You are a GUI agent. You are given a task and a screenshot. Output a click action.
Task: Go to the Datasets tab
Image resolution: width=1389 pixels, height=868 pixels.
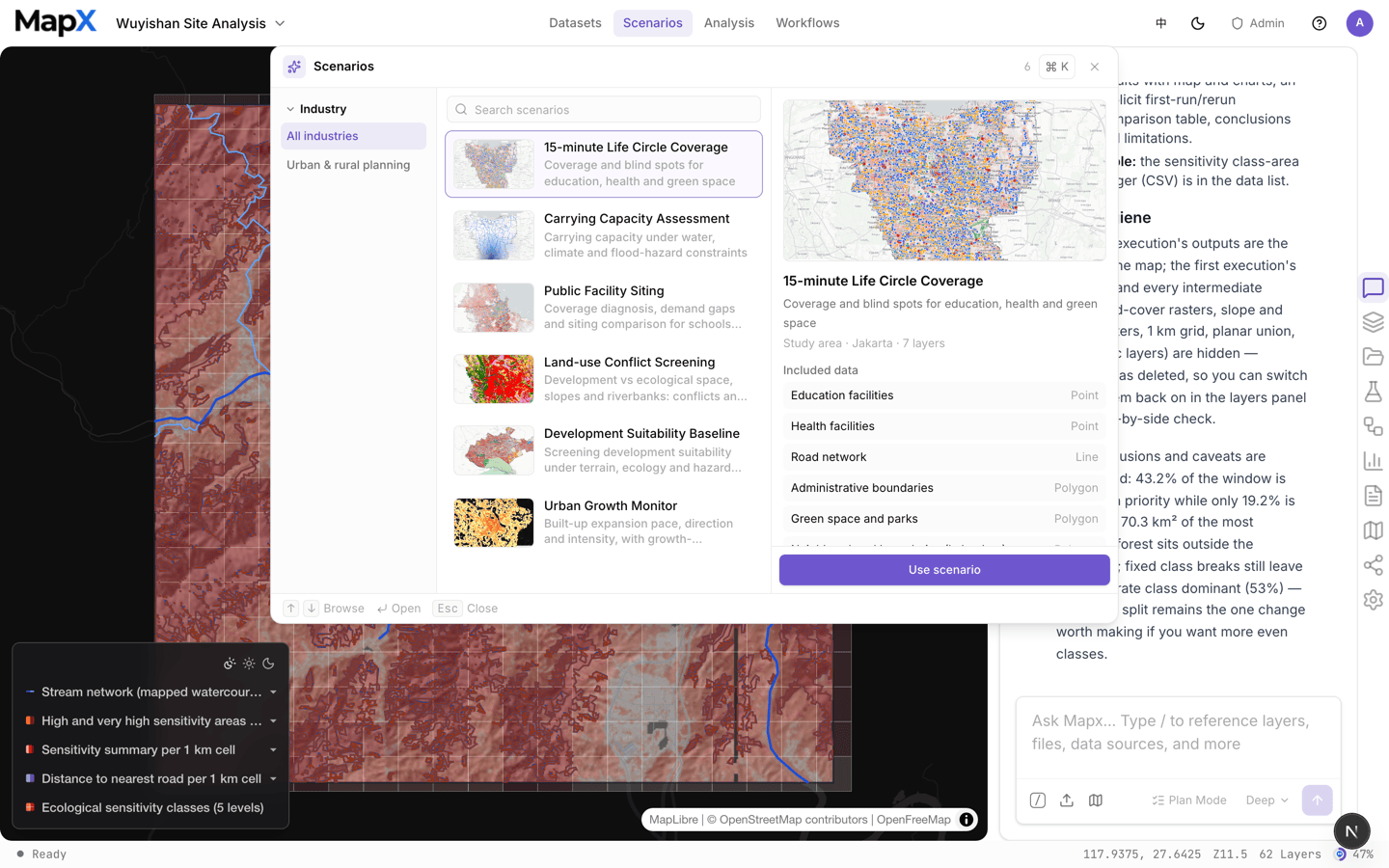[x=575, y=23]
